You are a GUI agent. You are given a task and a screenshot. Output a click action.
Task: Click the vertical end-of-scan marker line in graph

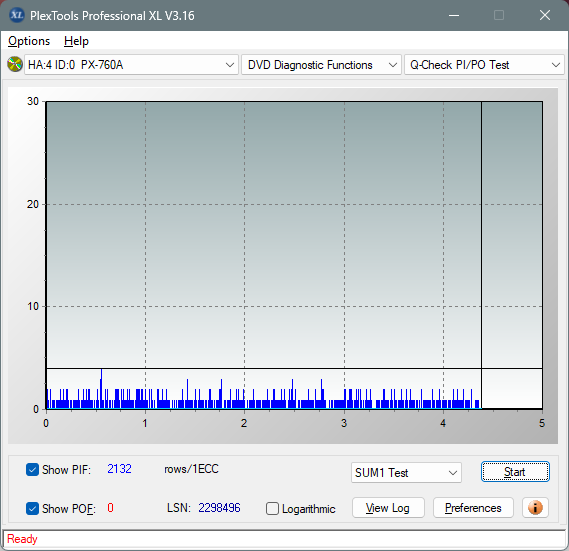482,254
